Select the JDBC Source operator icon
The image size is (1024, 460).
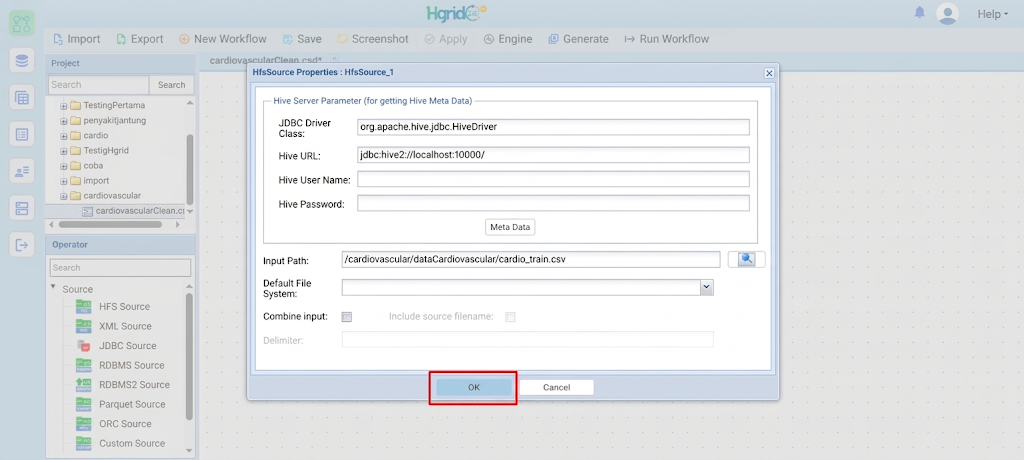coord(84,346)
